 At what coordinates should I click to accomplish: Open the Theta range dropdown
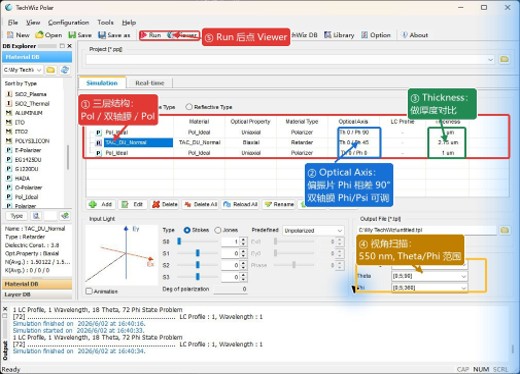pyautogui.click(x=463, y=276)
